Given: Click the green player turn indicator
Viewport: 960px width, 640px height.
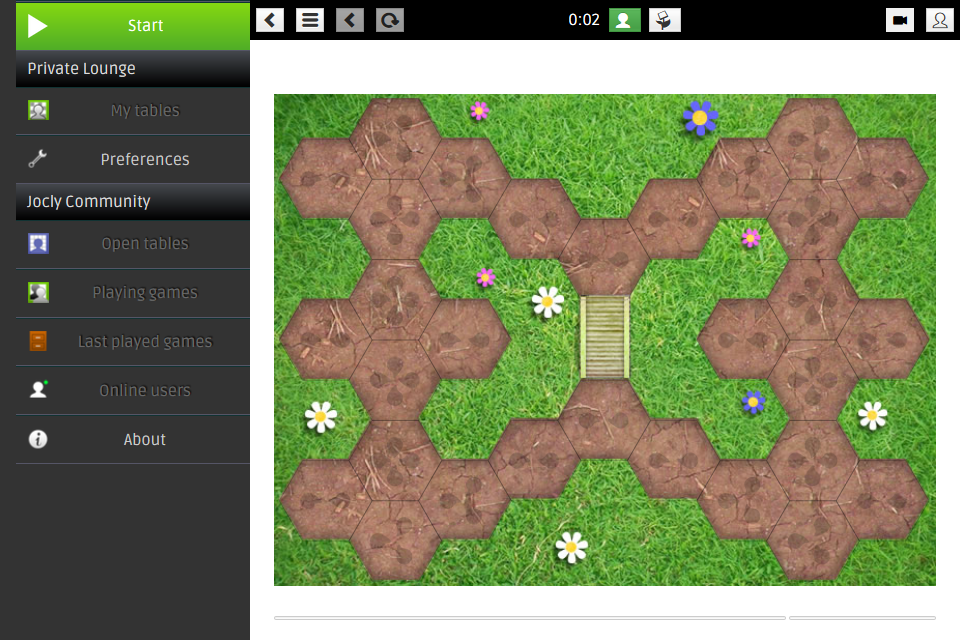Looking at the screenshot, I should click(625, 20).
